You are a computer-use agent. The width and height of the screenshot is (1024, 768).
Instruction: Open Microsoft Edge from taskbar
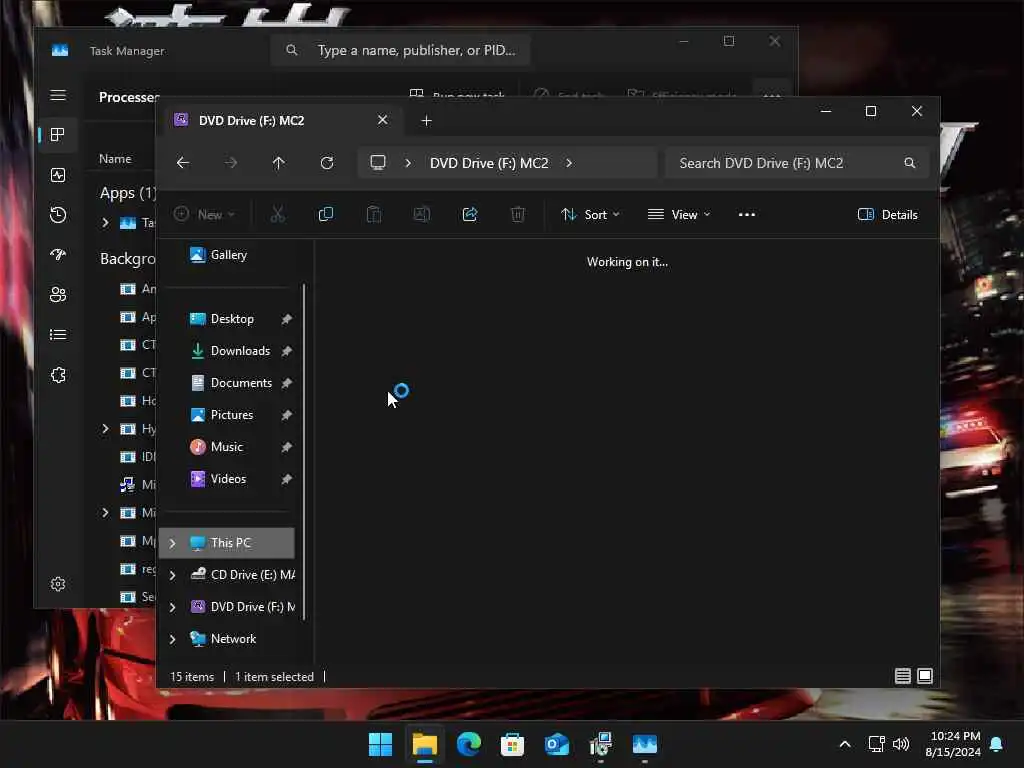click(x=469, y=744)
